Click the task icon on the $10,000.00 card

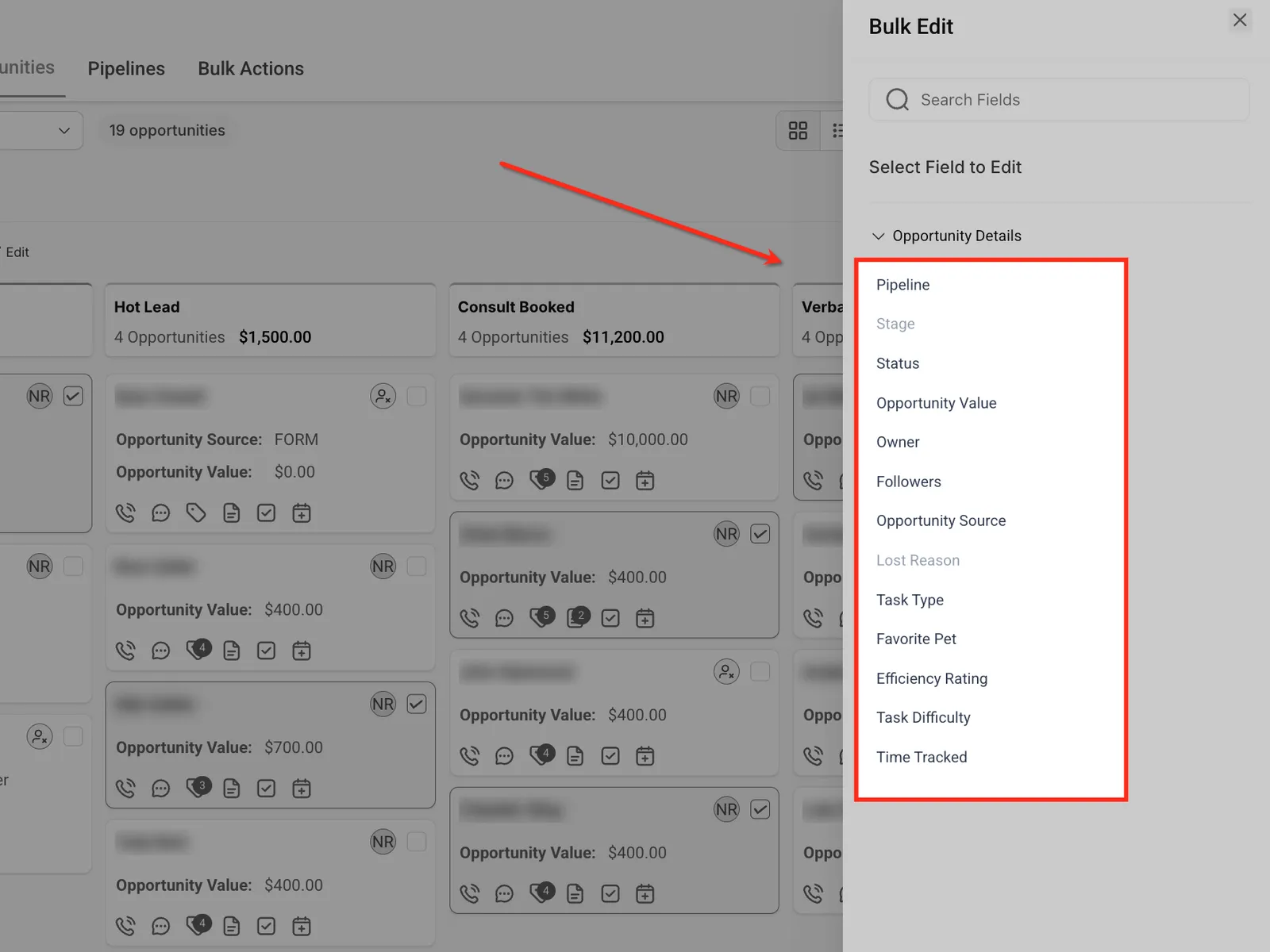[x=610, y=481]
